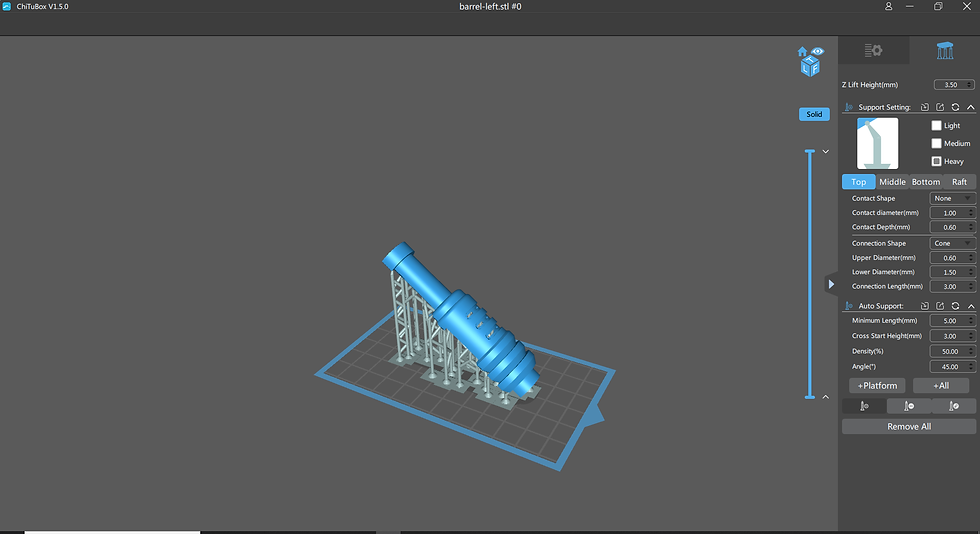Toggle the Solid view mode button

pos(814,114)
